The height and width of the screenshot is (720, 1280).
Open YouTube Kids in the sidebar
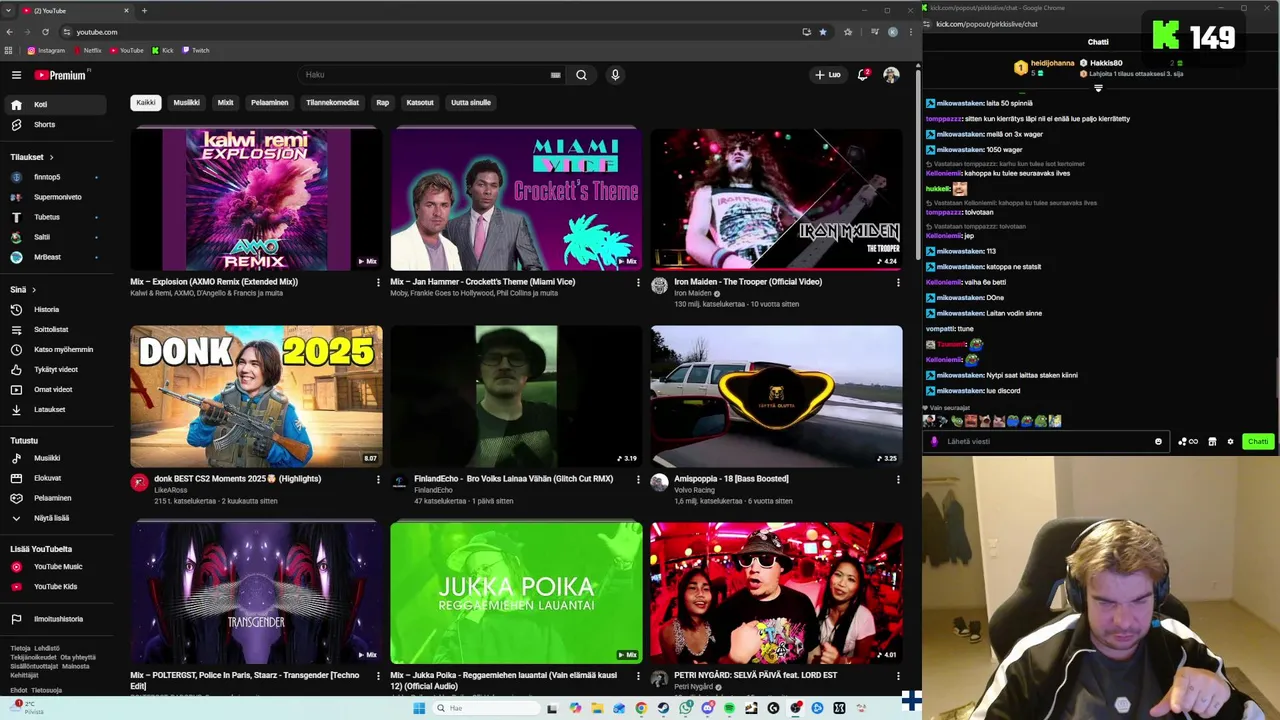pyautogui.click(x=56, y=587)
